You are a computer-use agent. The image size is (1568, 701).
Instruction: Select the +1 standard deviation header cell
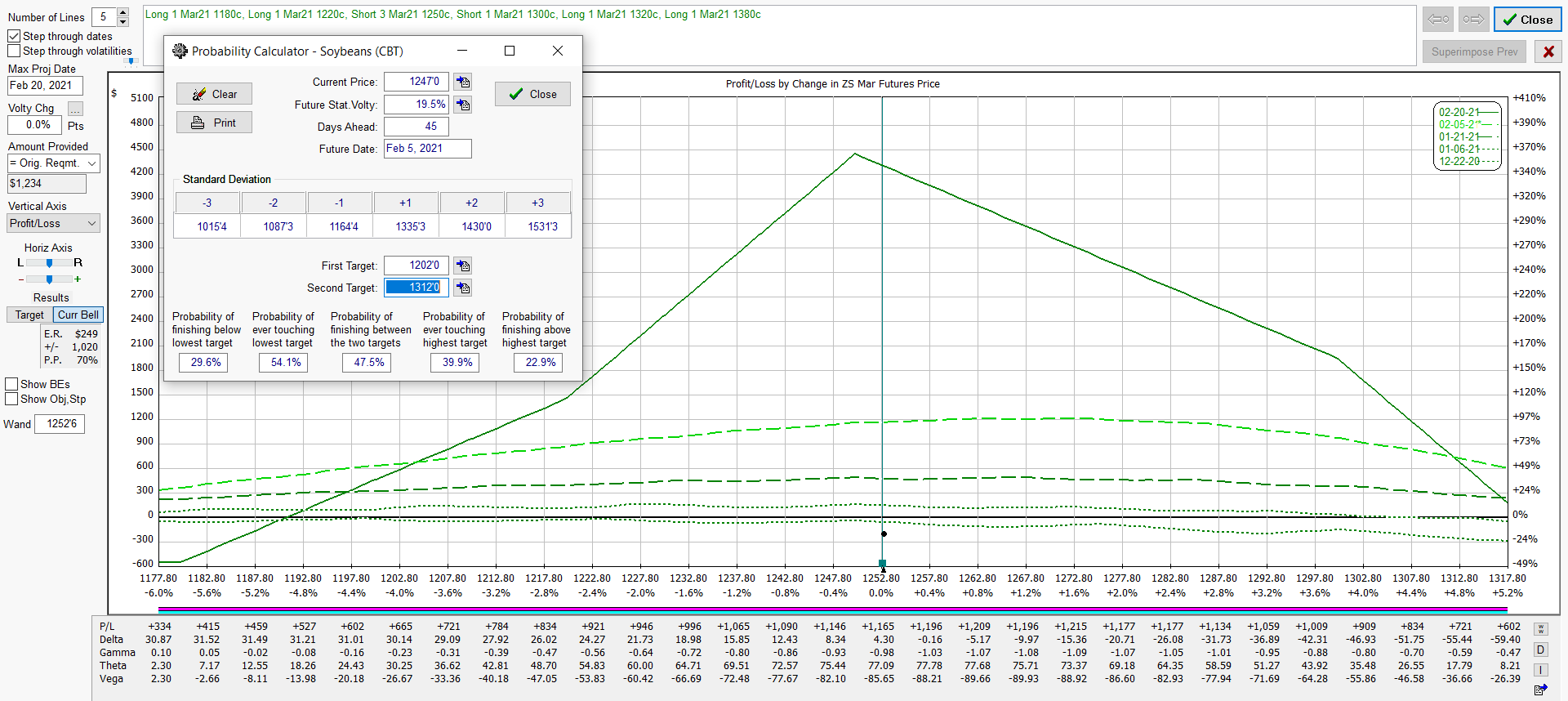tap(406, 203)
